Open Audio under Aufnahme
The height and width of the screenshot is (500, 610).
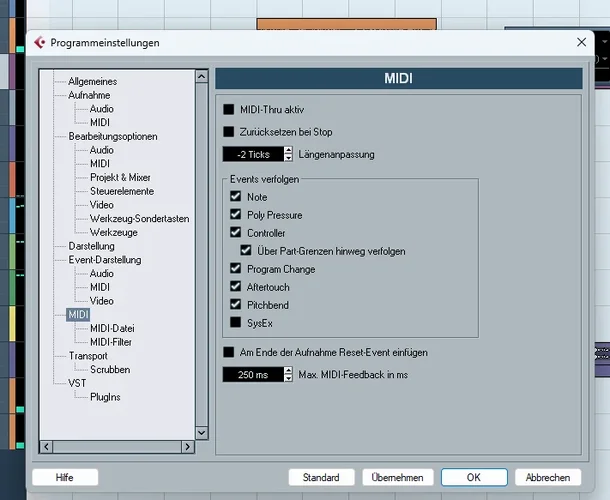click(x=102, y=109)
